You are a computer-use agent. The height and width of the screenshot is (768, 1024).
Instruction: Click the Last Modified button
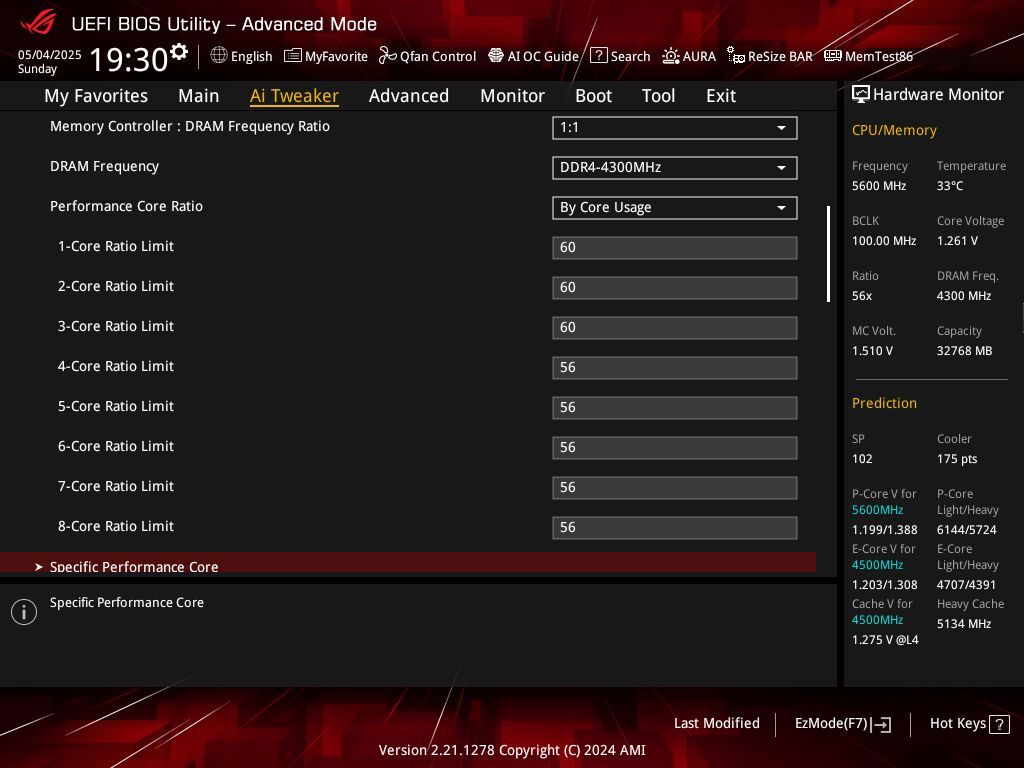tap(716, 723)
